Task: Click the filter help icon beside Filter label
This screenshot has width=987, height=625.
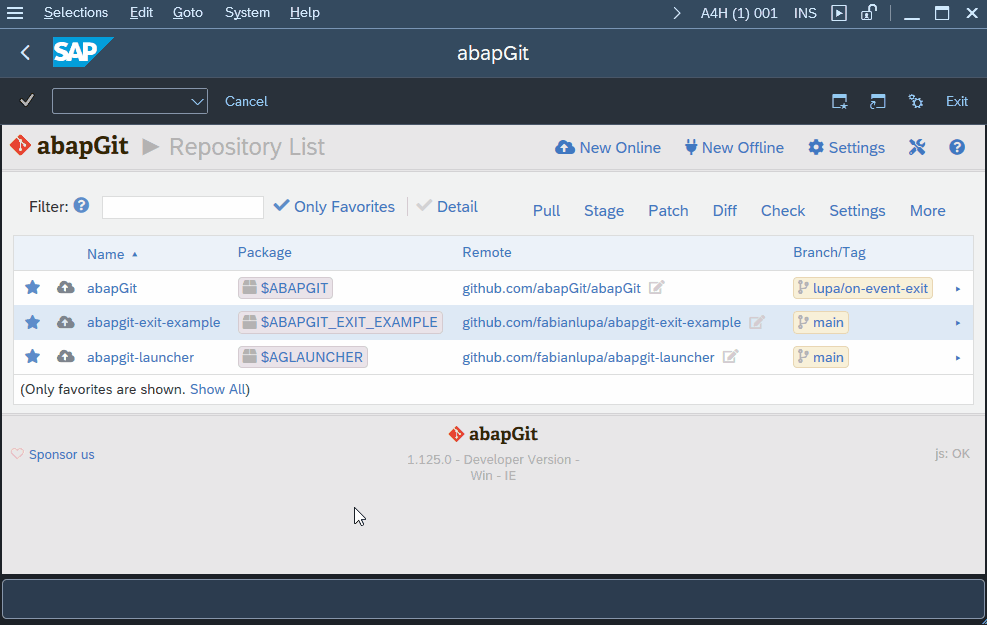Action: pyautogui.click(x=82, y=206)
